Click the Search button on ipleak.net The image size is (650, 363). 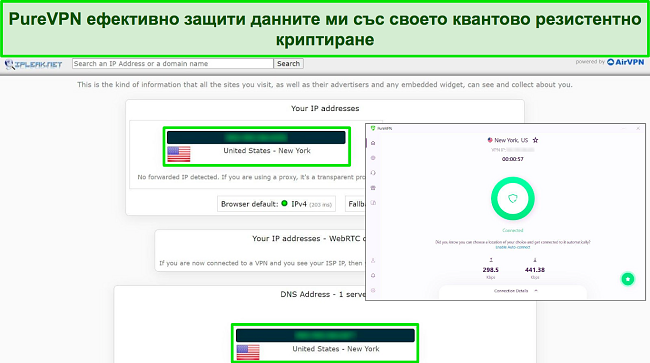(289, 63)
